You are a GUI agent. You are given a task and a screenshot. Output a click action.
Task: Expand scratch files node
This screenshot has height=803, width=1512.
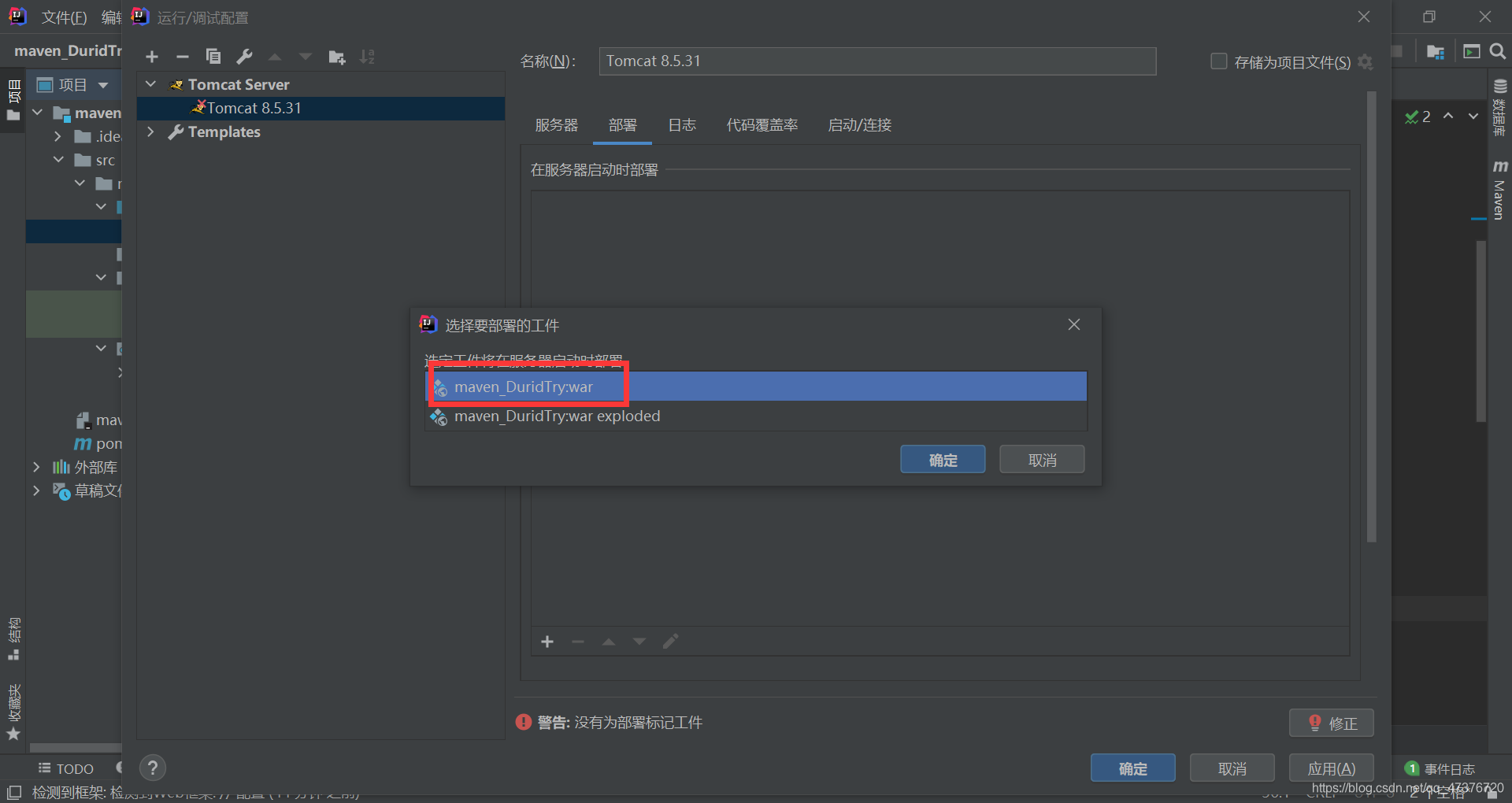click(36, 490)
